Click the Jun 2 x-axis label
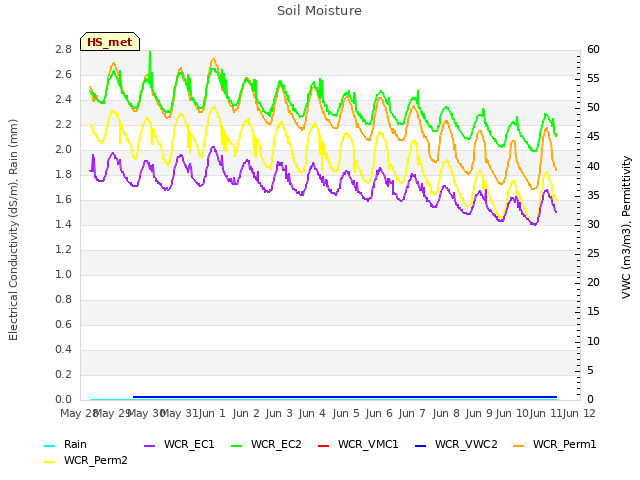 pyautogui.click(x=246, y=413)
